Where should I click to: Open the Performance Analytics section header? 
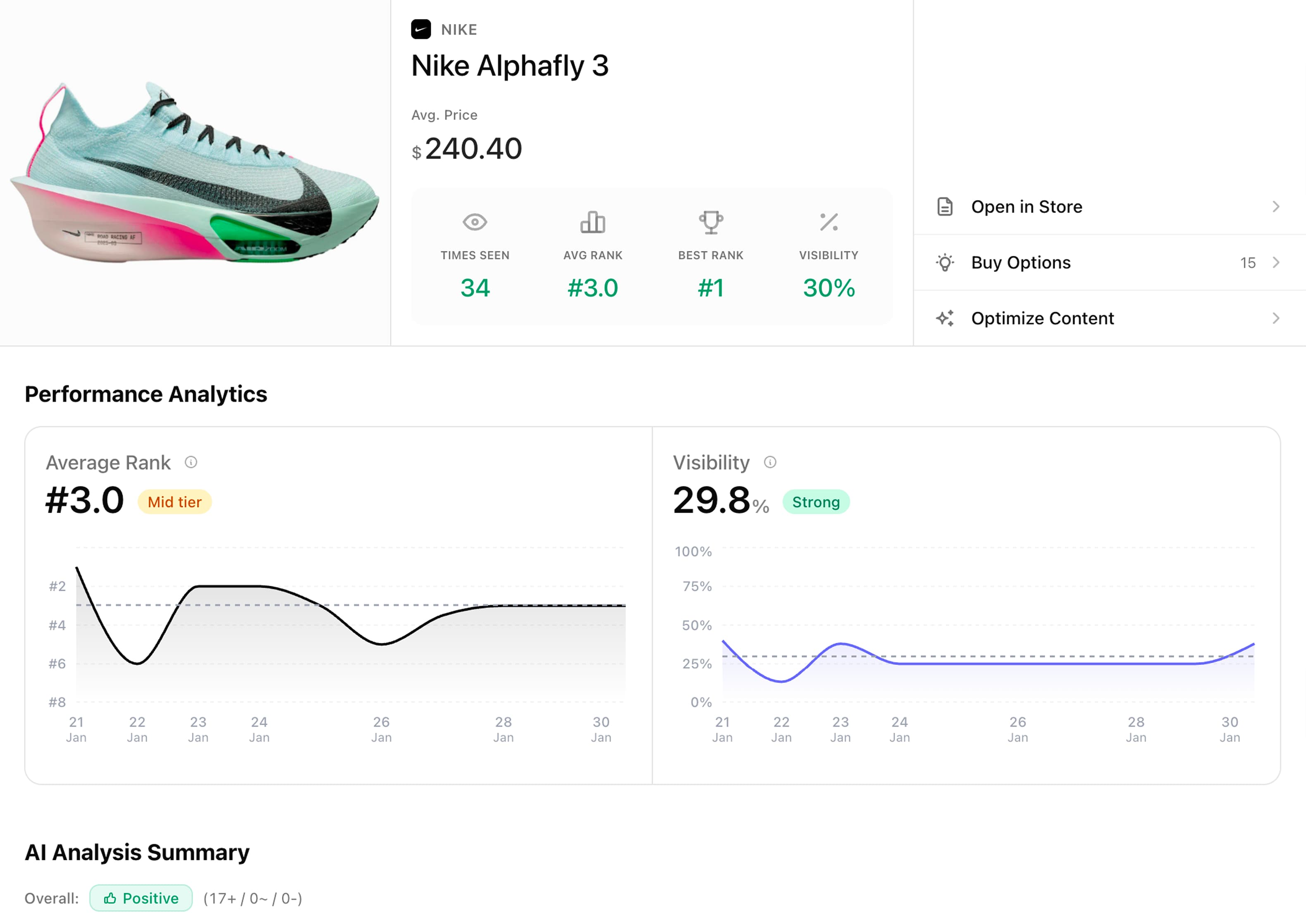coord(146,394)
